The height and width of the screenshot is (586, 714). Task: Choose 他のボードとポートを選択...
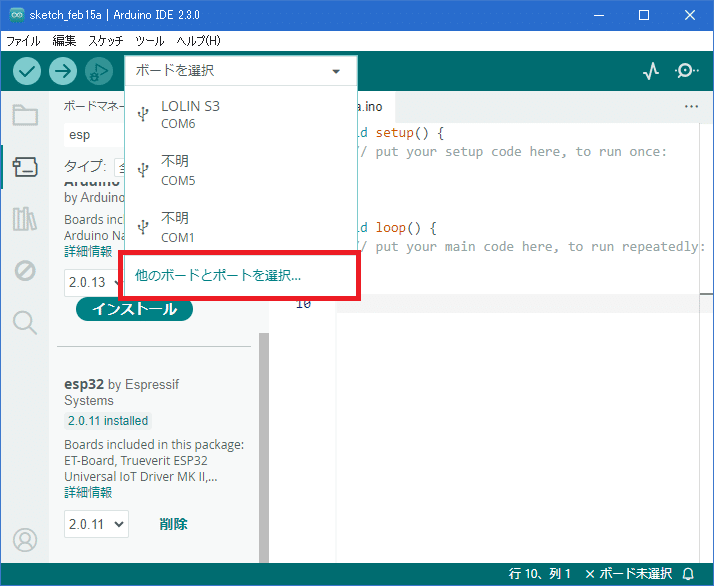point(240,275)
